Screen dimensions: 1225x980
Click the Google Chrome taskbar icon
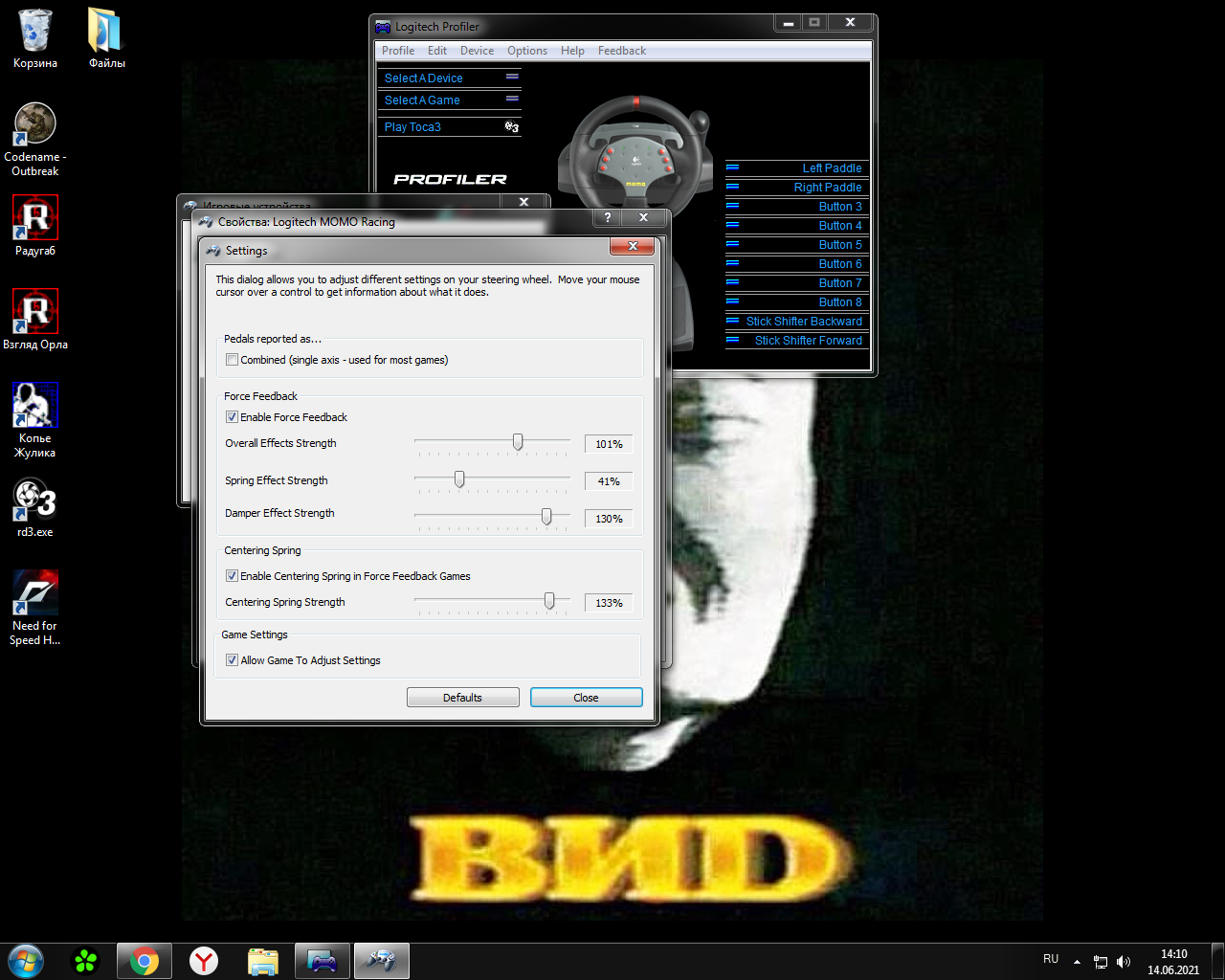[x=145, y=961]
